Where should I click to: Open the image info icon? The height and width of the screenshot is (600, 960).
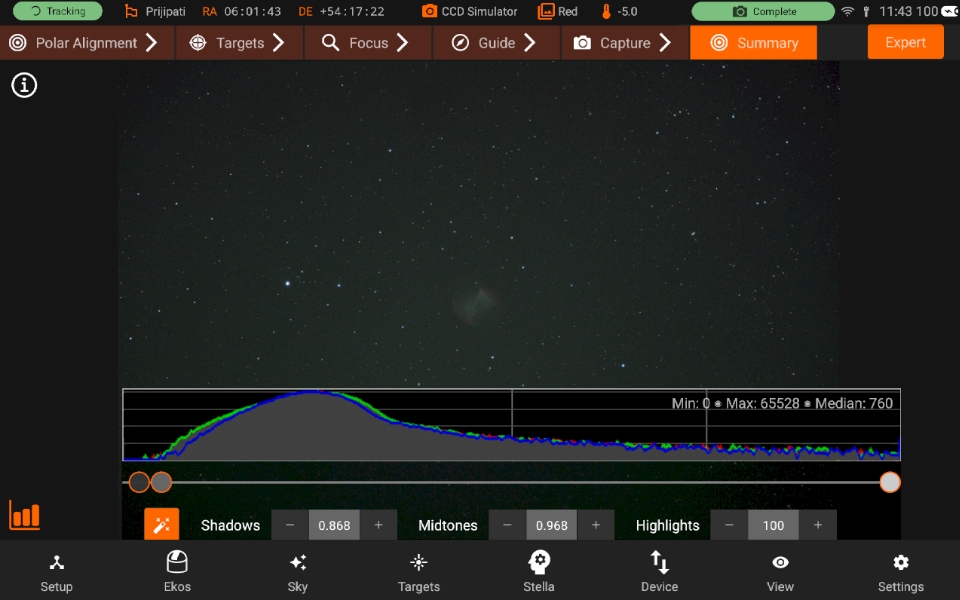tap(24, 85)
